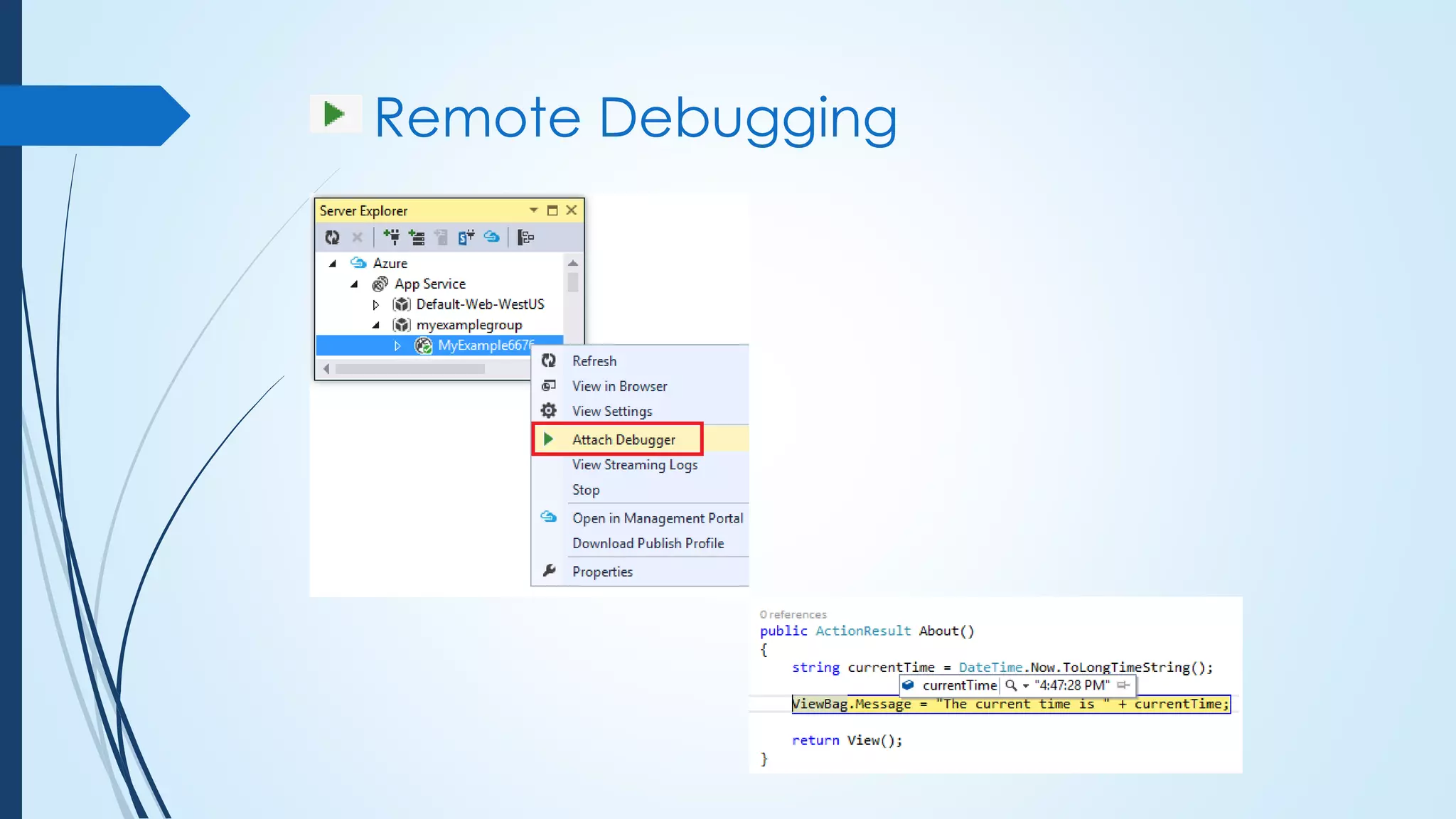1456x819 pixels.
Task: Click the App Service globe icon
Action: click(380, 284)
